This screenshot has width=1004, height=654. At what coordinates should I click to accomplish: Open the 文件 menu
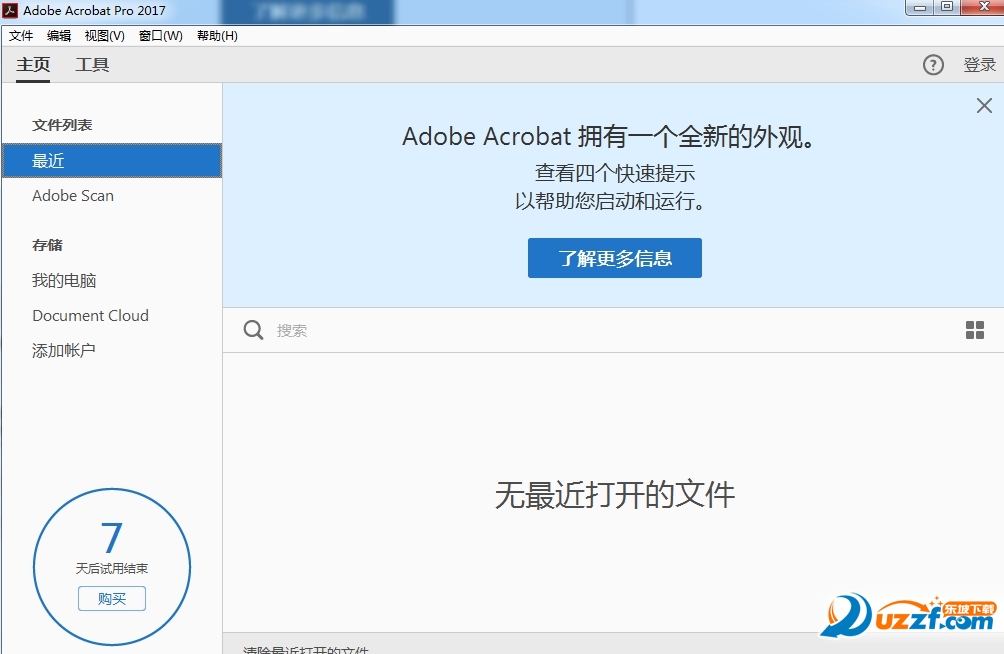coord(21,36)
